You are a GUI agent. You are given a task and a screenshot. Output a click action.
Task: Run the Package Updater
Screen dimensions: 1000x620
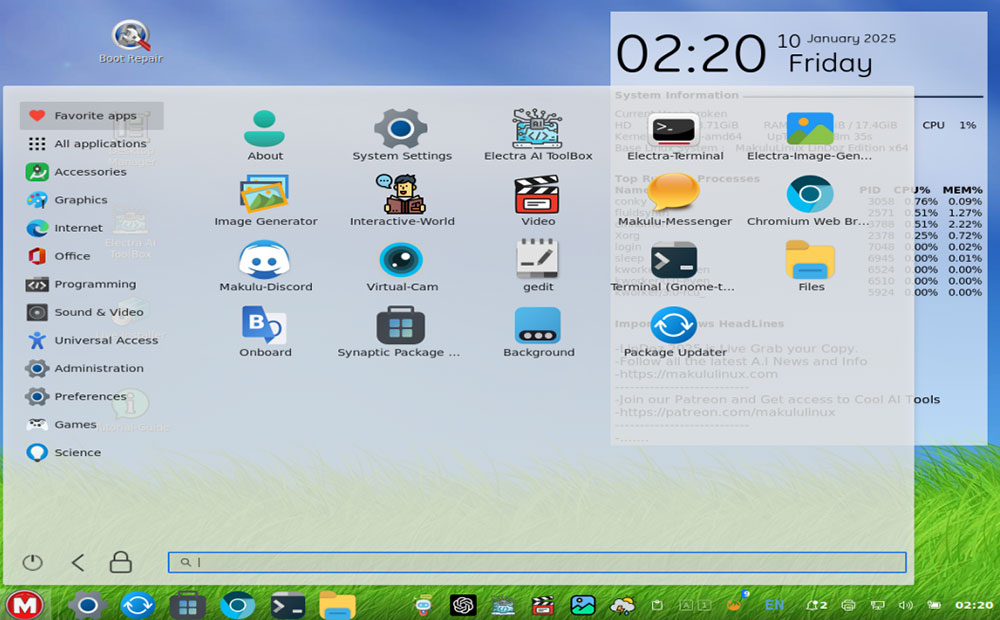click(673, 328)
